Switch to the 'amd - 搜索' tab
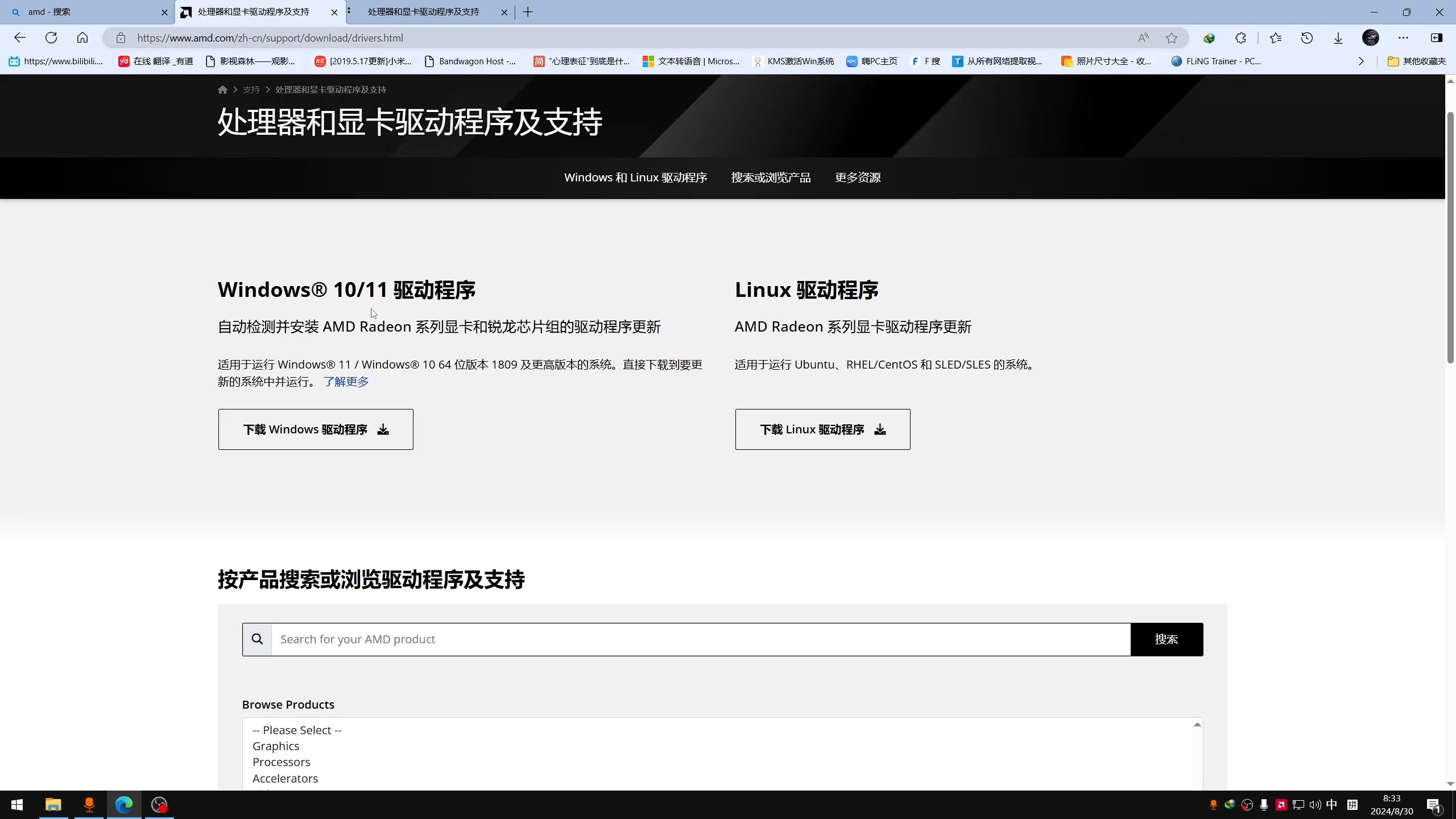This screenshot has width=1456, height=819. (85, 12)
